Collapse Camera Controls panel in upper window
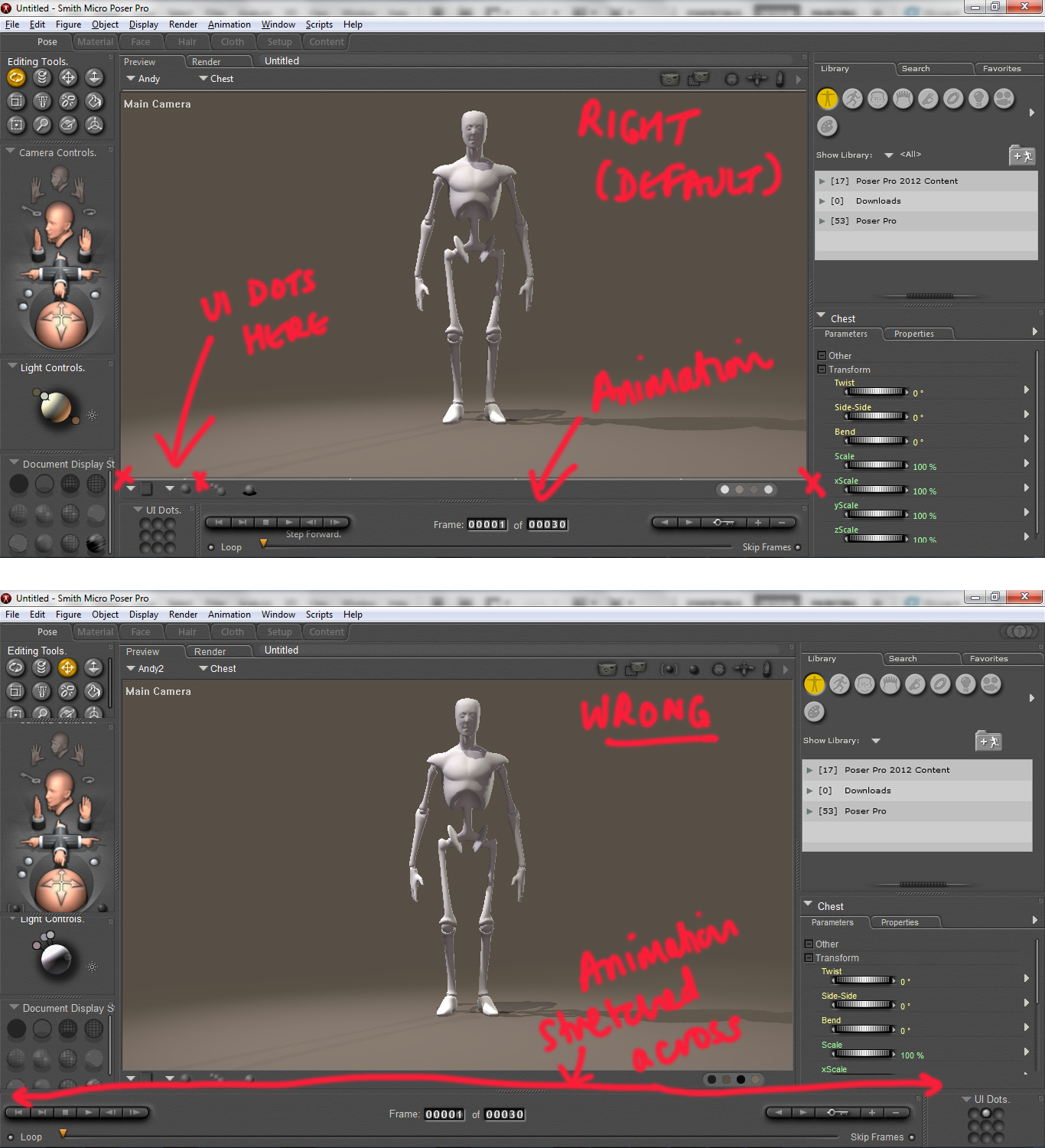 11,152
